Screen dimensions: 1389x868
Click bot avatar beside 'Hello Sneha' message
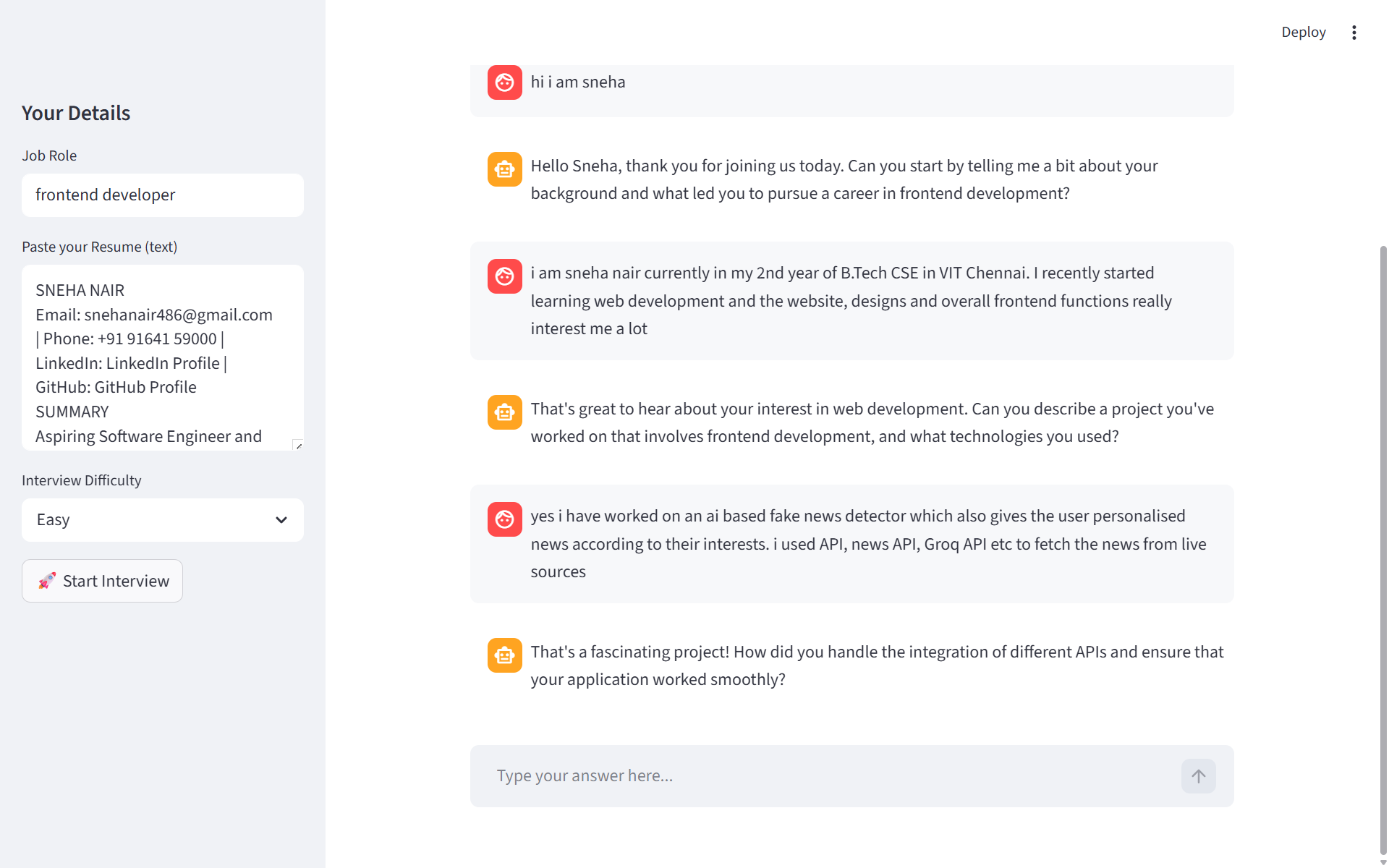(x=504, y=169)
